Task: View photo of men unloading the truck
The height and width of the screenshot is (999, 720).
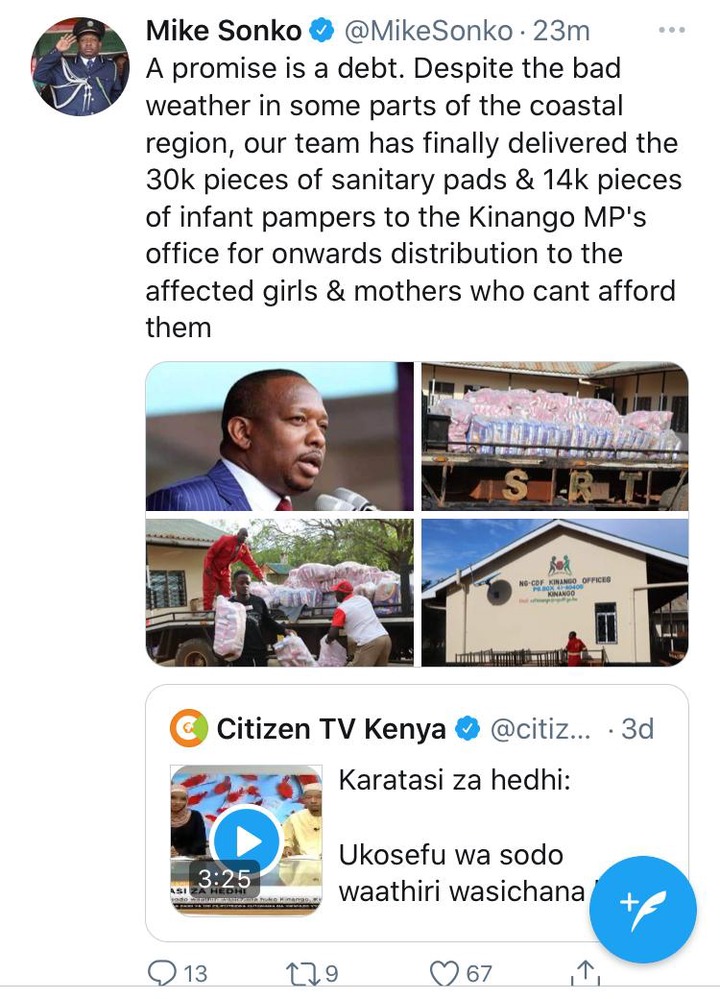Action: (279, 593)
